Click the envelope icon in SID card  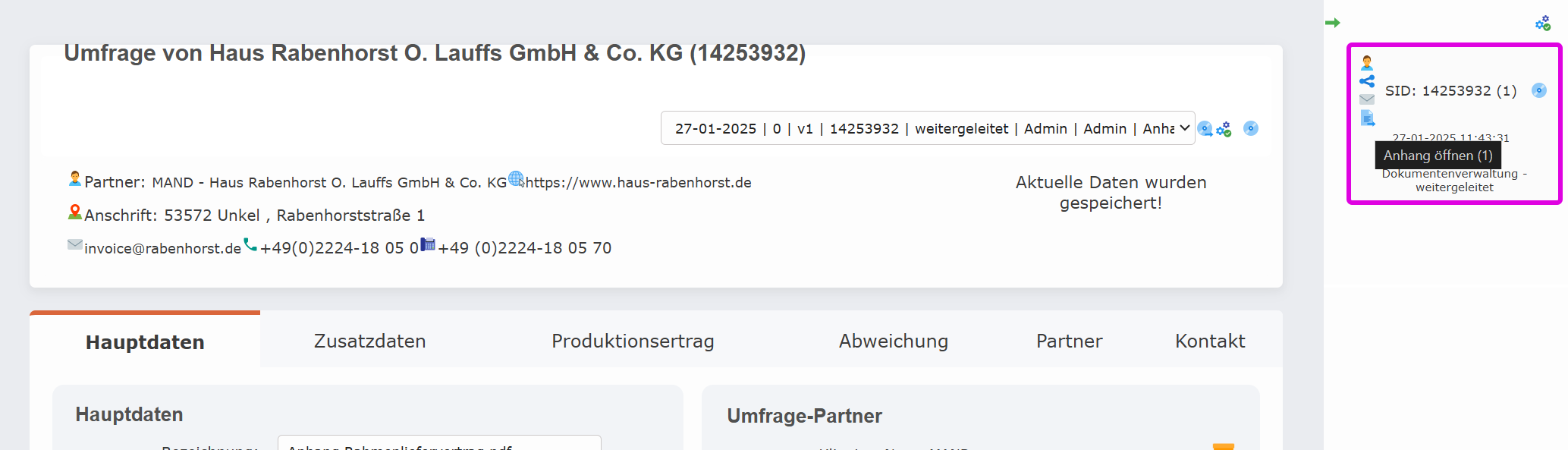1367,99
